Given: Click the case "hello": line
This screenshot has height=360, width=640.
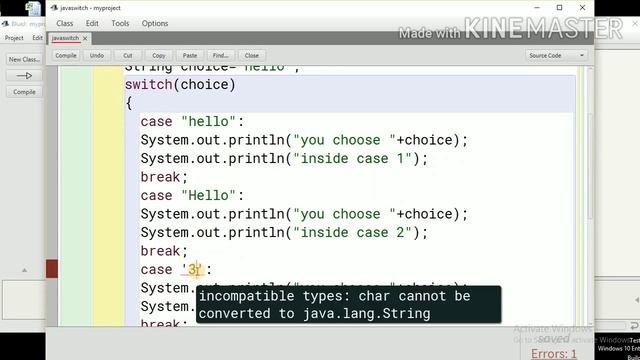Looking at the screenshot, I should point(192,122).
